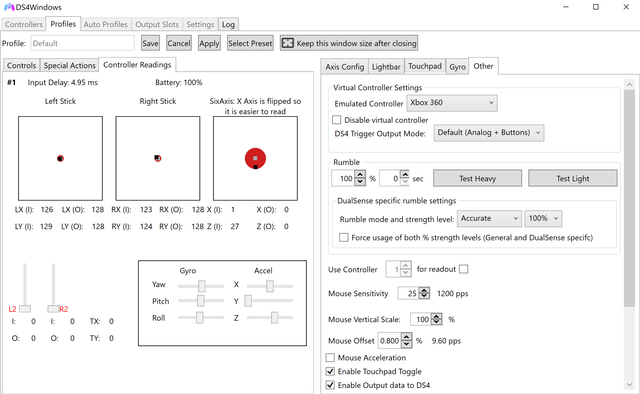Open the Auto Profiles tab
640x394 pixels.
(x=106, y=24)
